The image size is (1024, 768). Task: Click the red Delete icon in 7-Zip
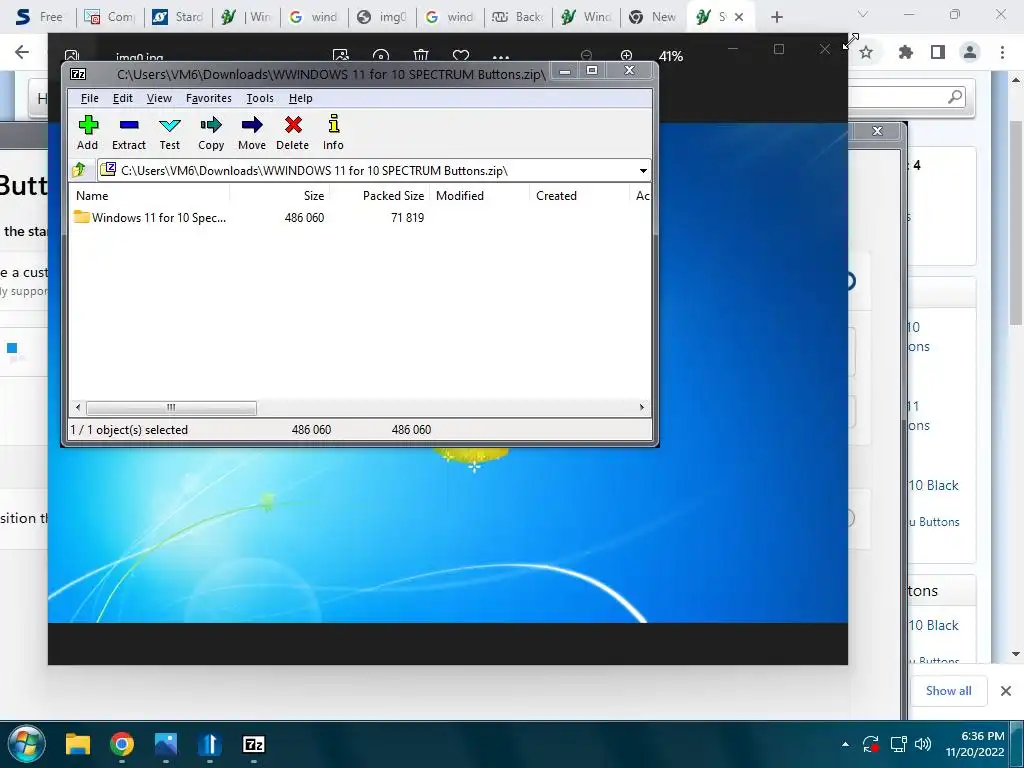click(293, 133)
